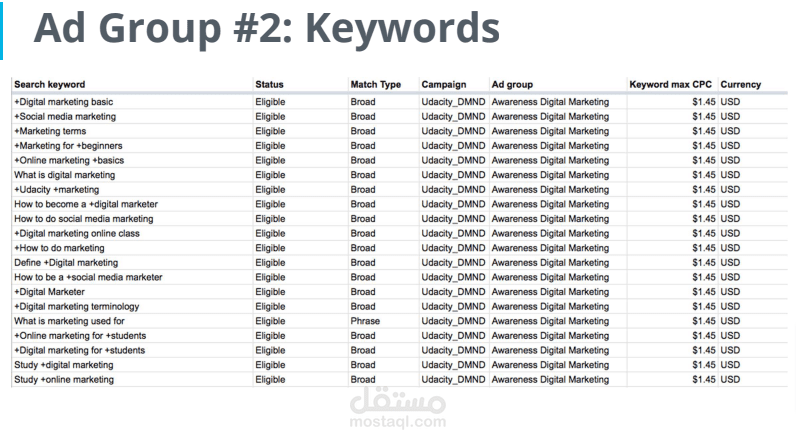Click the +Digital Marketer keyword cell
This screenshot has width=796, height=439.
(49, 292)
